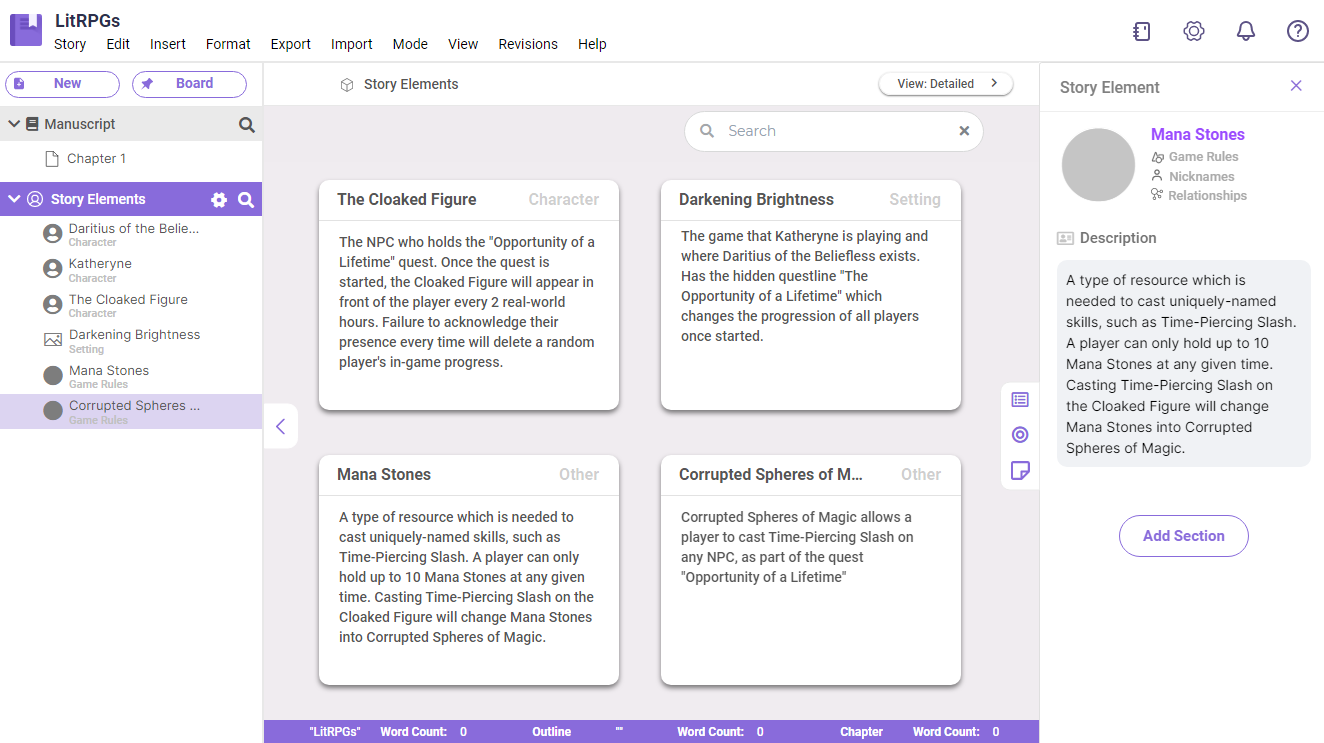The height and width of the screenshot is (743, 1324).
Task: Collapse the Manuscript section in the sidebar
Action: coord(13,124)
